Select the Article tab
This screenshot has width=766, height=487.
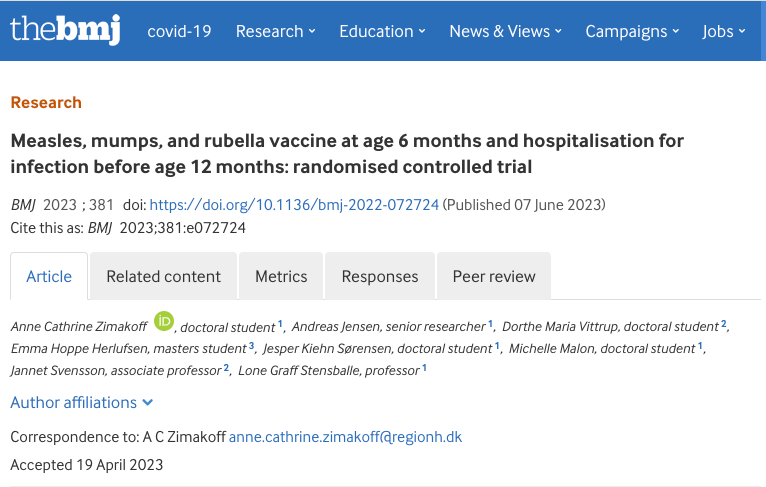pos(49,276)
